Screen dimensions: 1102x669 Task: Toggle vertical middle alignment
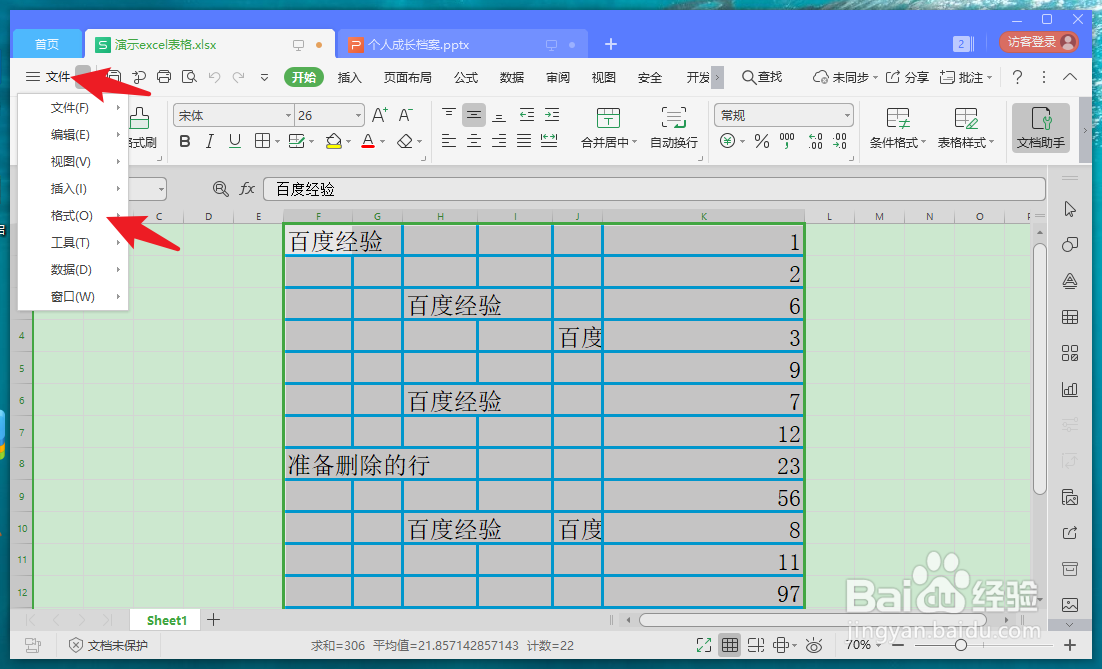[x=474, y=115]
